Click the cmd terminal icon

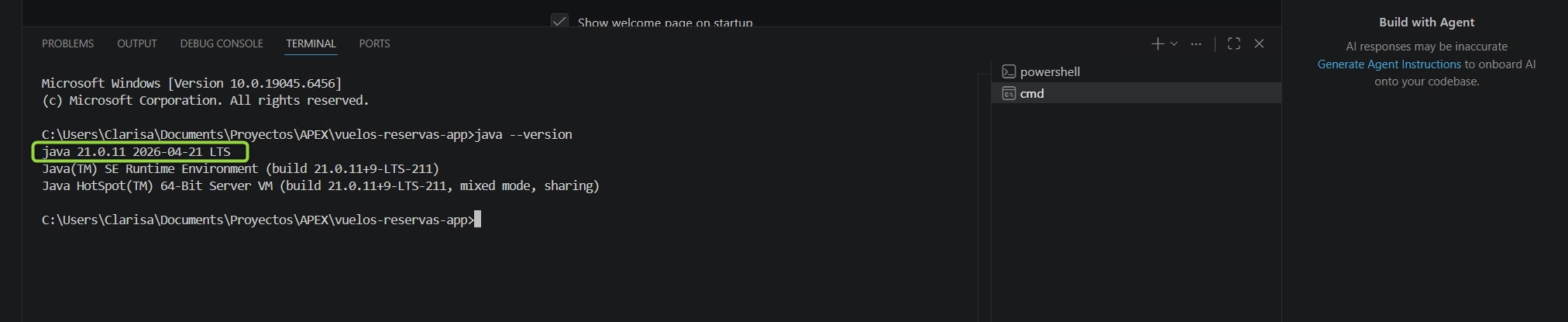pos(1009,93)
